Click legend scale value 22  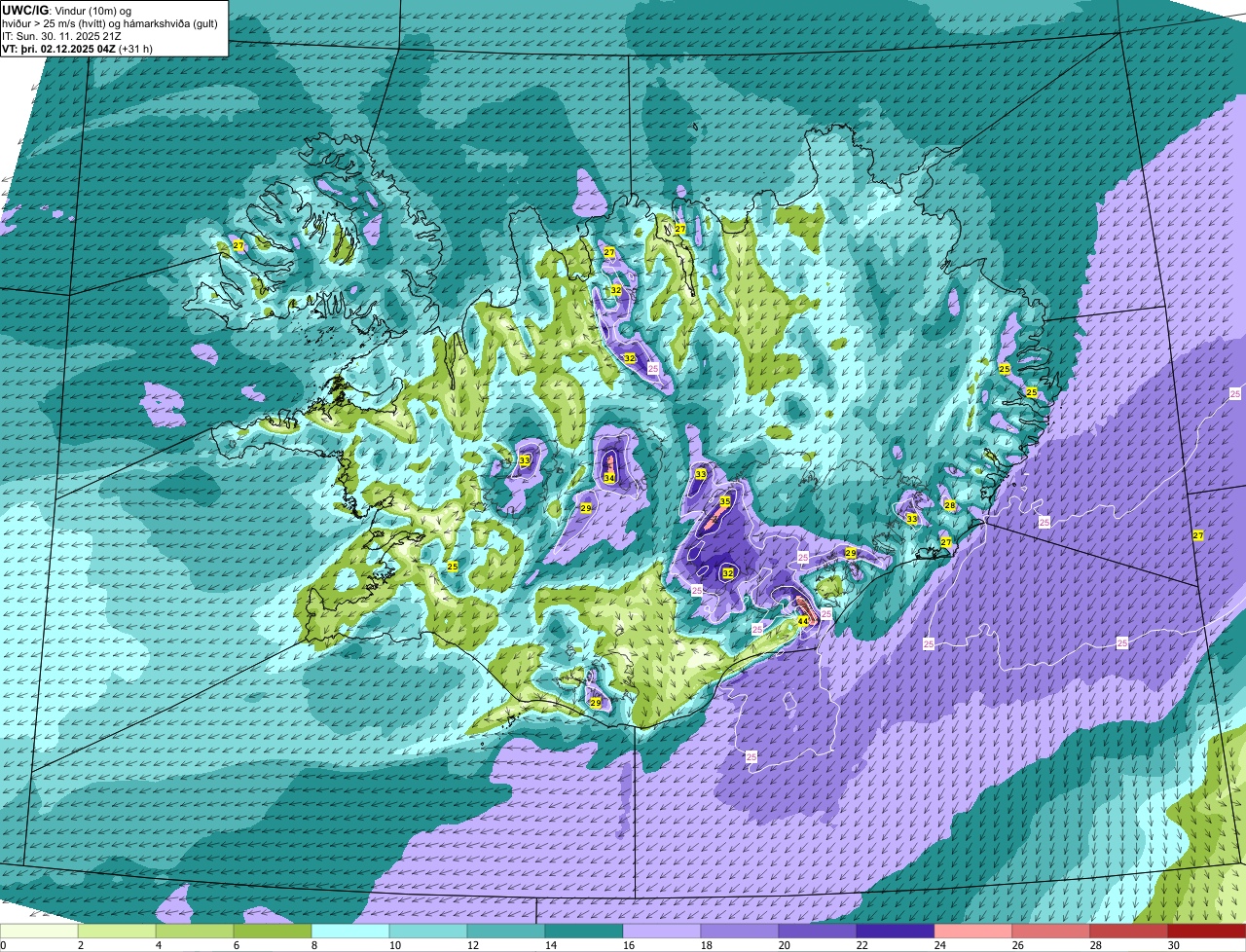(861, 945)
